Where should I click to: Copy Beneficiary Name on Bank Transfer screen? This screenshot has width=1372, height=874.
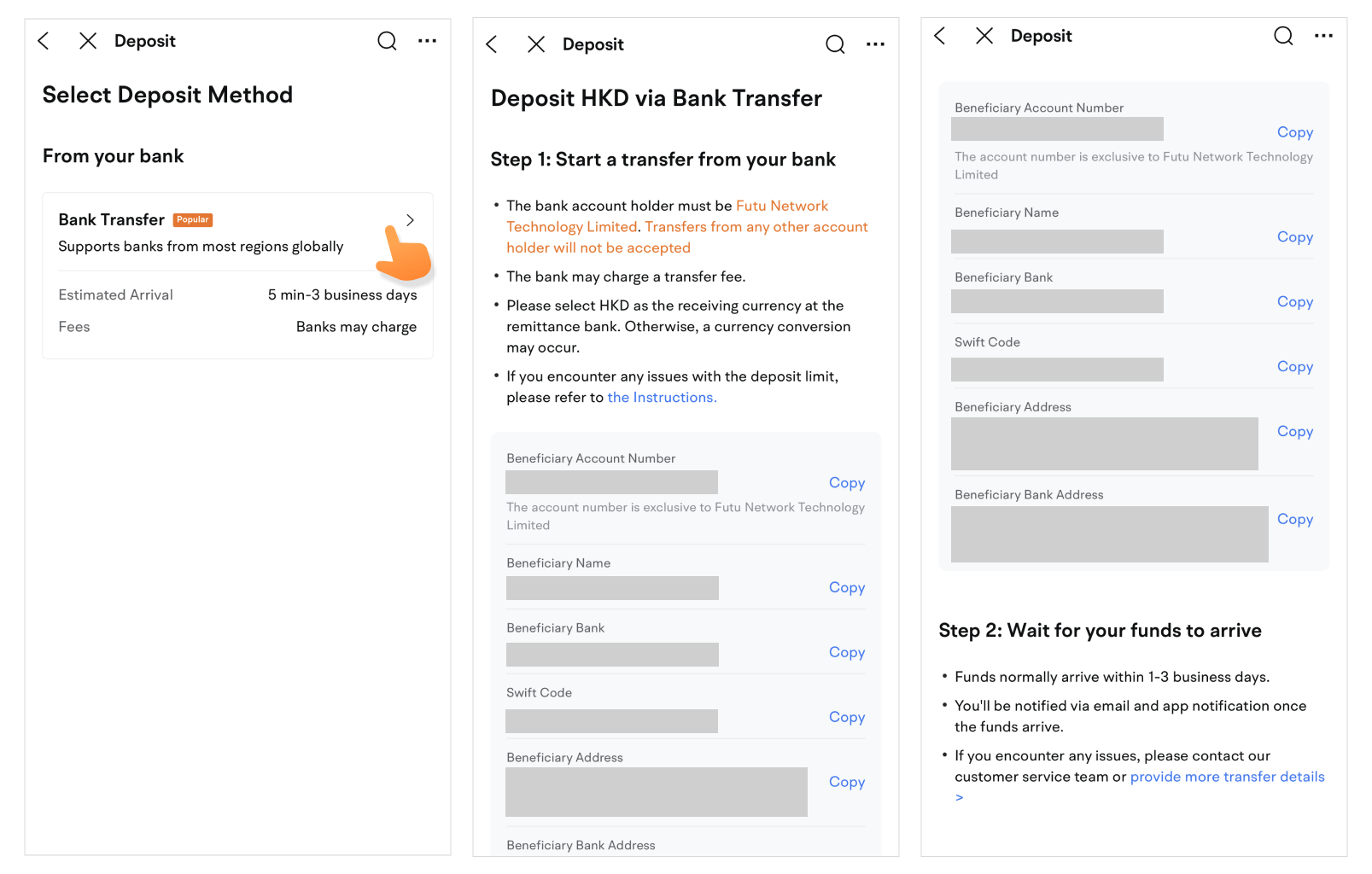tap(846, 587)
